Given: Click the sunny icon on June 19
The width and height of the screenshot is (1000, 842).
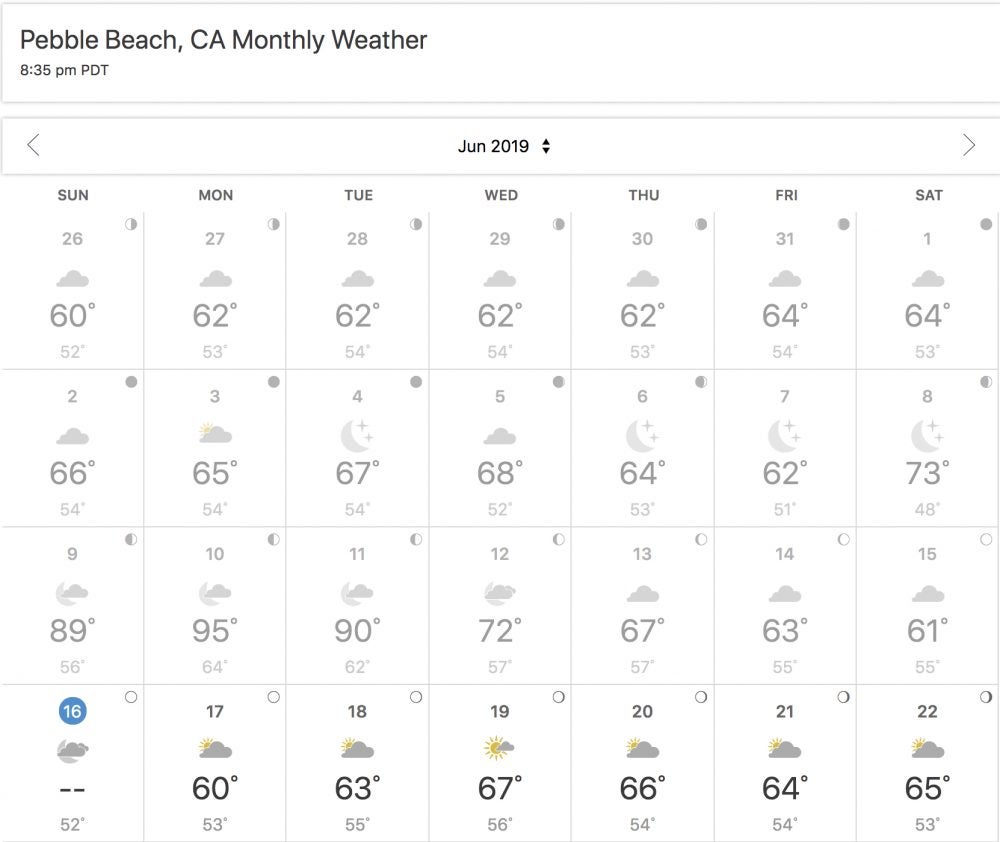Looking at the screenshot, I should [499, 748].
